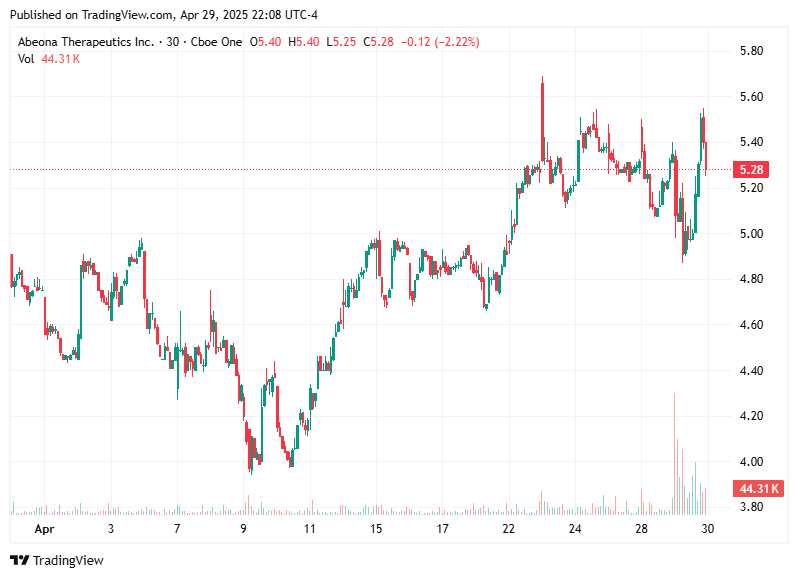Click the 3 date axis label
The height and width of the screenshot is (578, 798).
(110, 529)
